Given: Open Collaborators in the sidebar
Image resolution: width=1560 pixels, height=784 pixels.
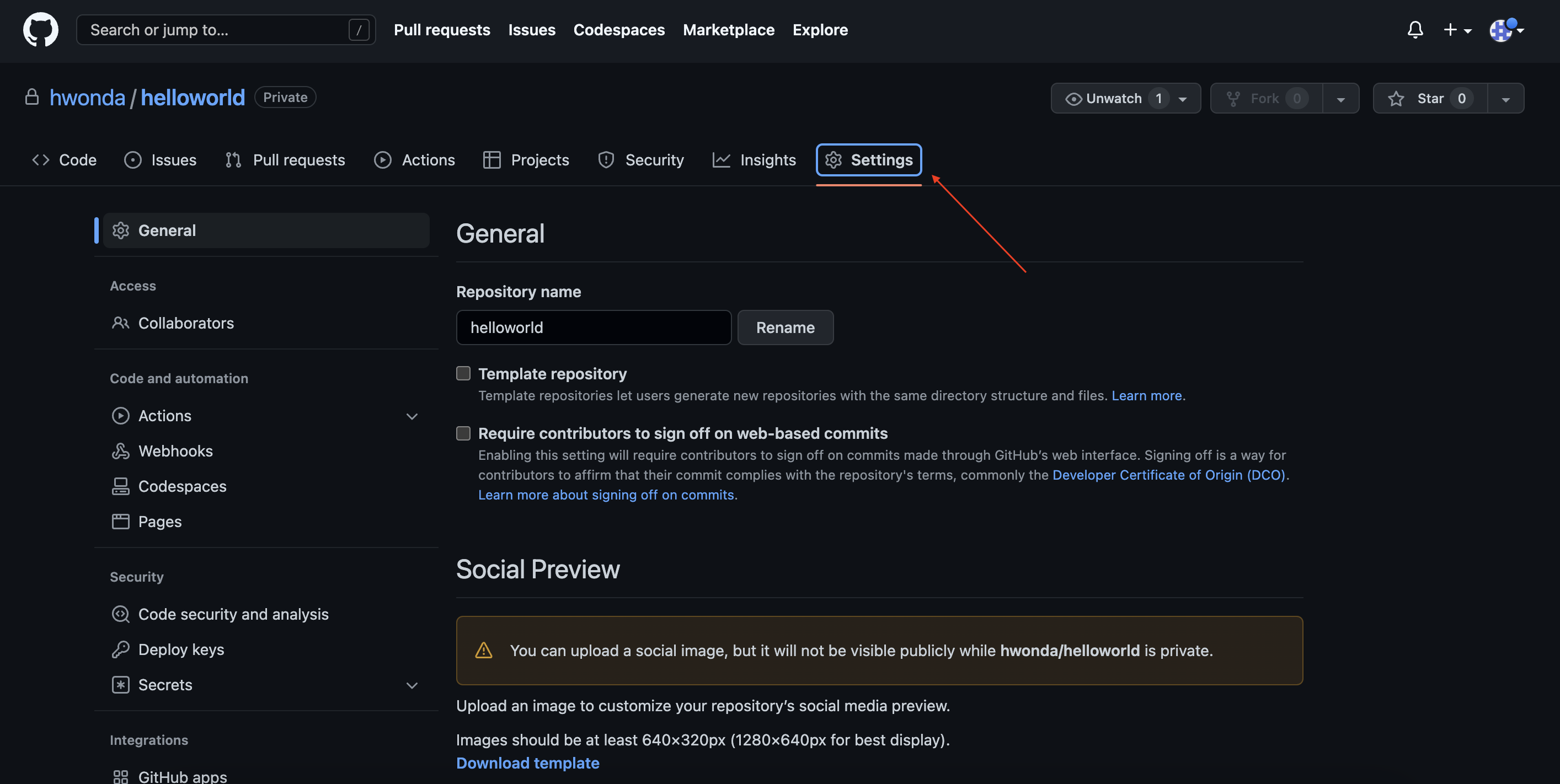Looking at the screenshot, I should [185, 323].
